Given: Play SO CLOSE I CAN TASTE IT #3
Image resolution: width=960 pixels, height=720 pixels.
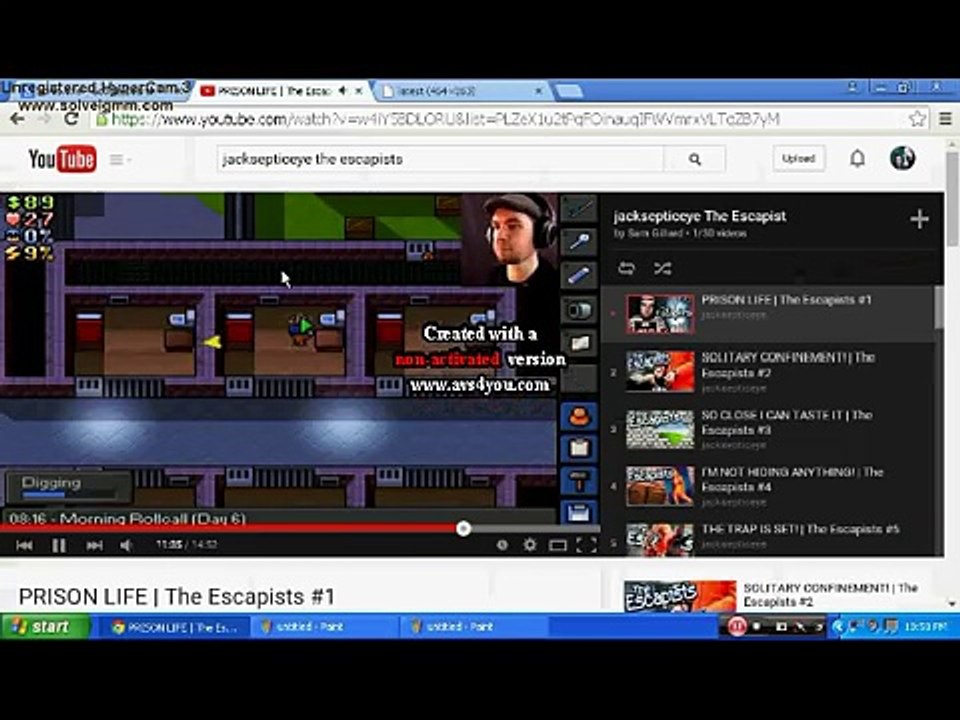Looking at the screenshot, I should [x=769, y=429].
